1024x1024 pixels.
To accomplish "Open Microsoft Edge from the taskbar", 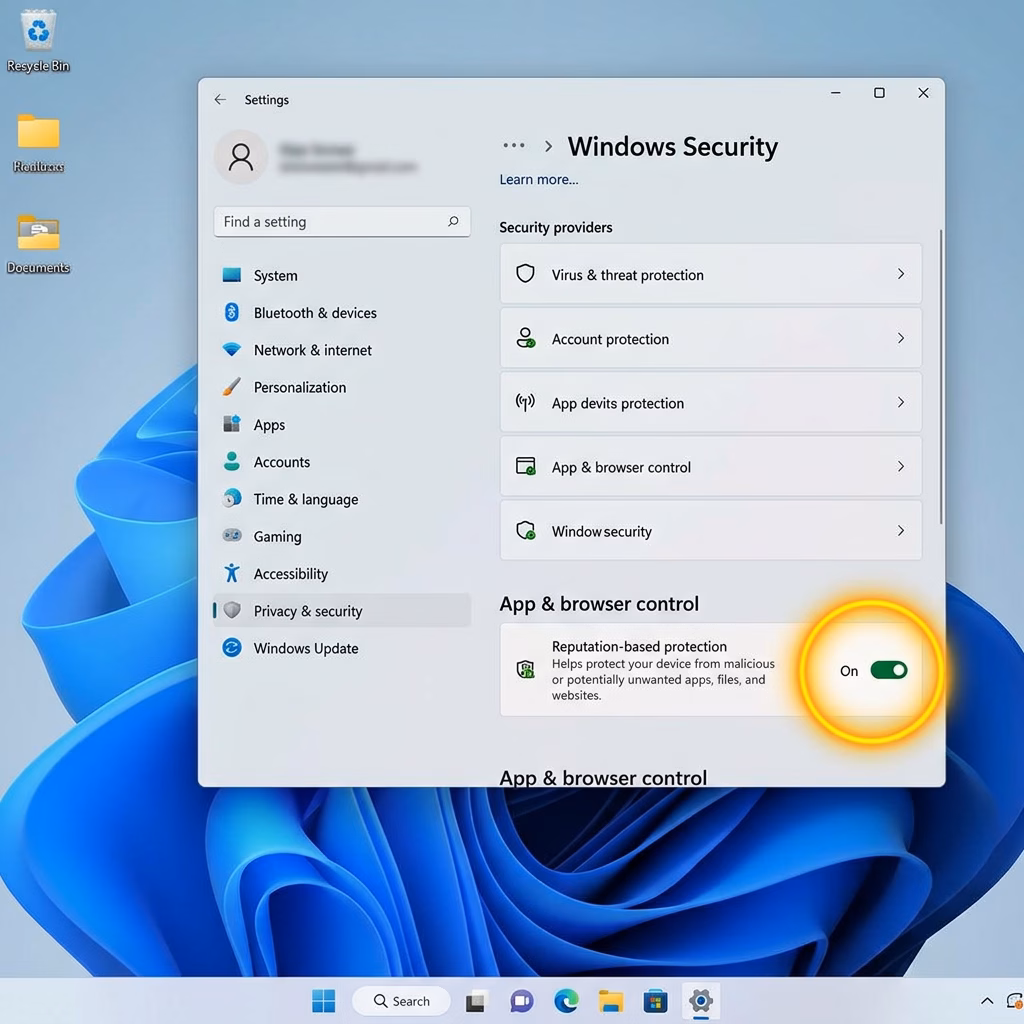I will (565, 1000).
